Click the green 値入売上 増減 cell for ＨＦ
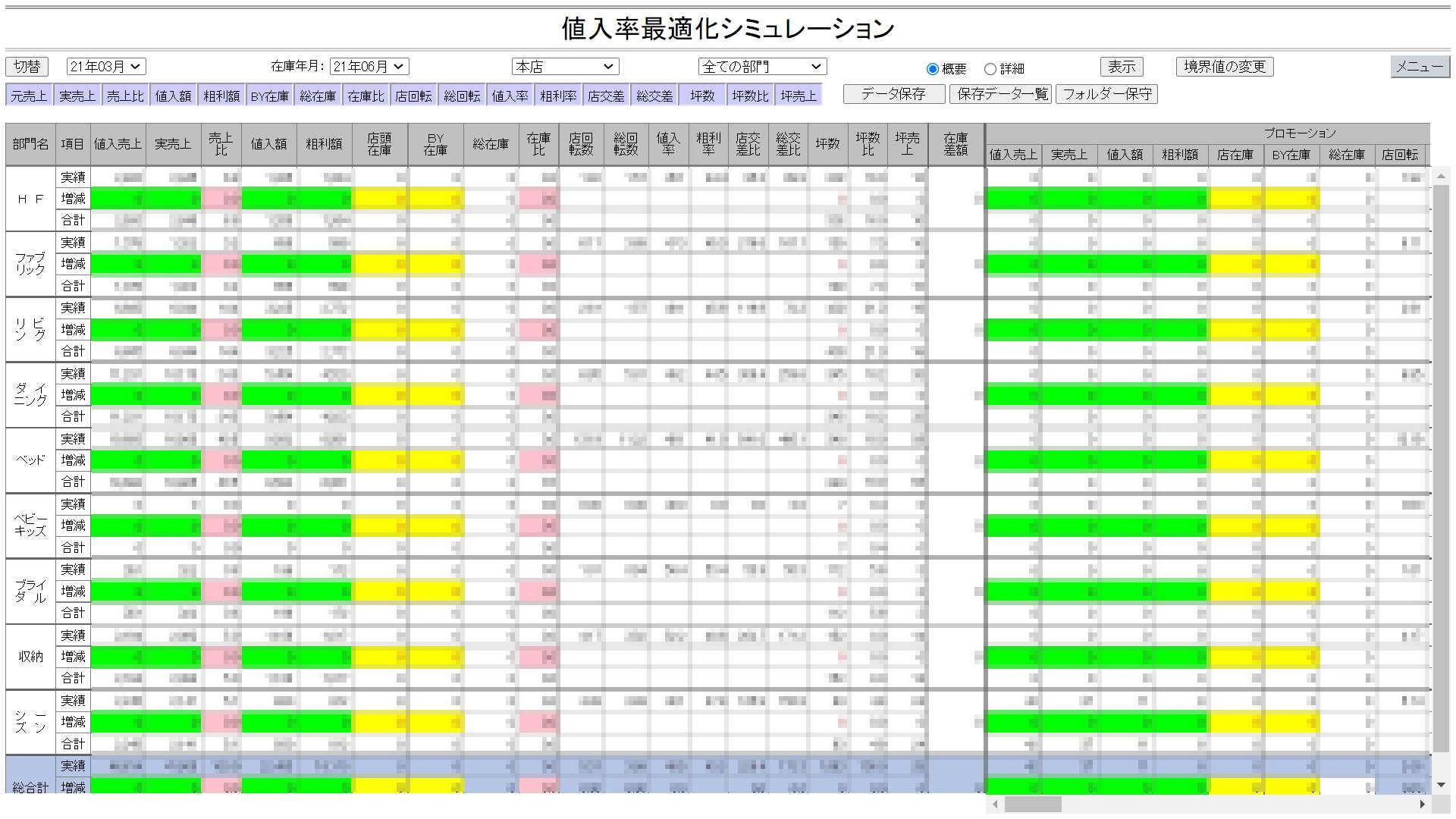 118,199
